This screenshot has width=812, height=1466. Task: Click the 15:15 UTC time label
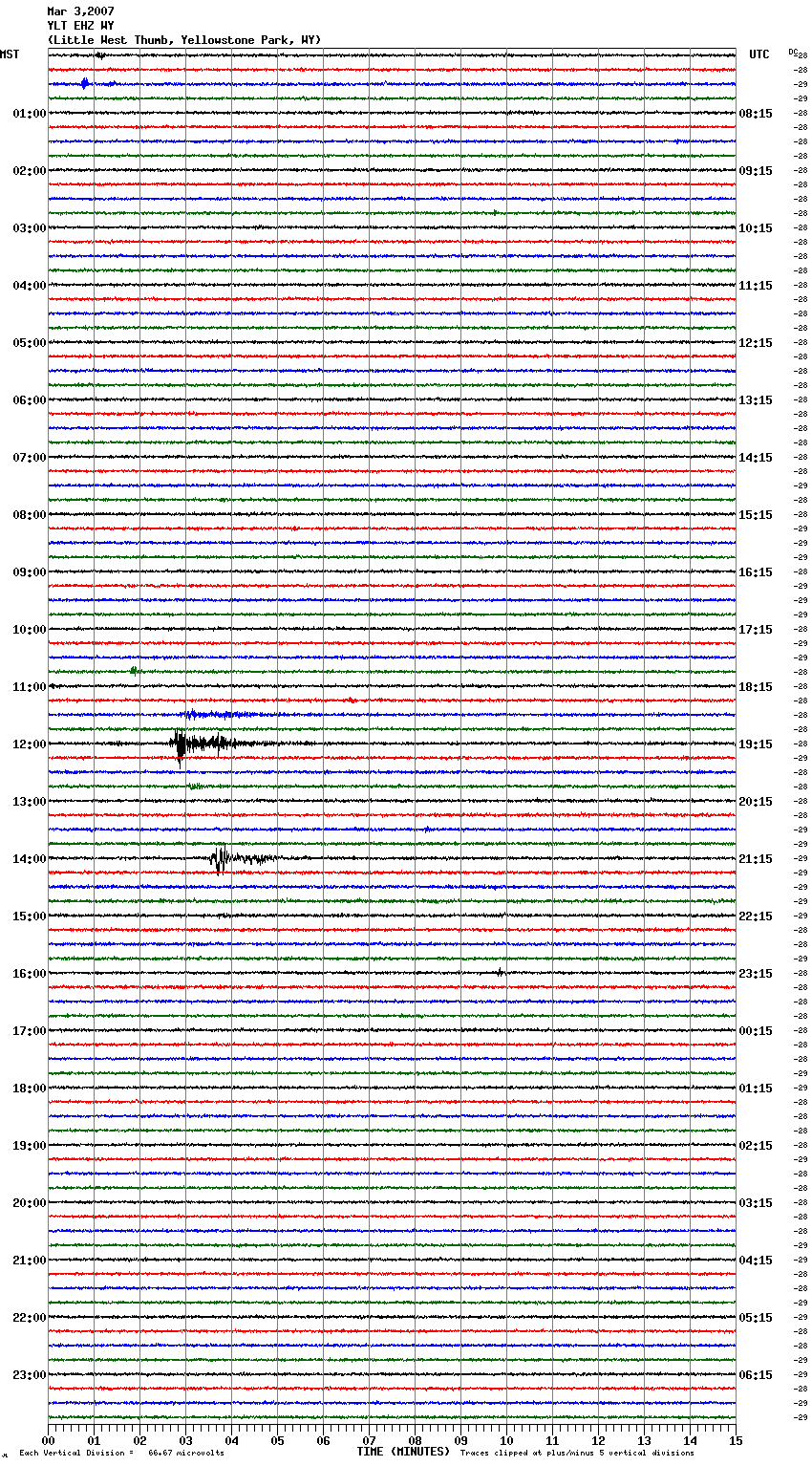(756, 515)
